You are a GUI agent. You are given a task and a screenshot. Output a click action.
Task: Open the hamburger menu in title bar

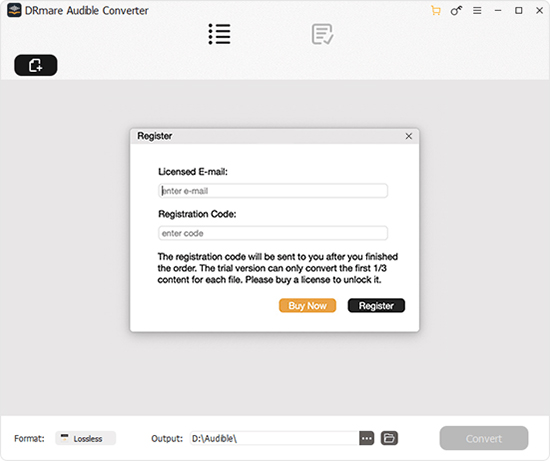(477, 11)
